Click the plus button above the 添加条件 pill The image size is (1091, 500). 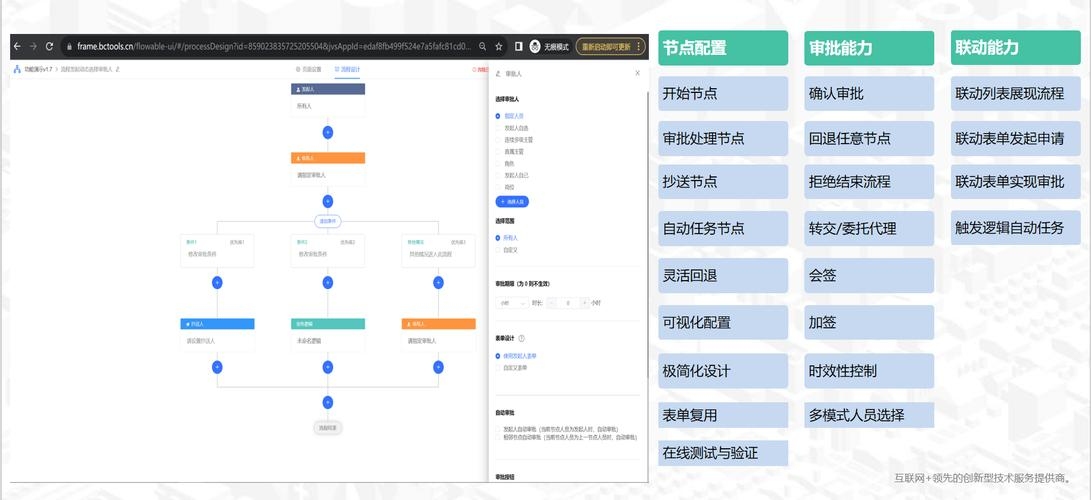(328, 201)
